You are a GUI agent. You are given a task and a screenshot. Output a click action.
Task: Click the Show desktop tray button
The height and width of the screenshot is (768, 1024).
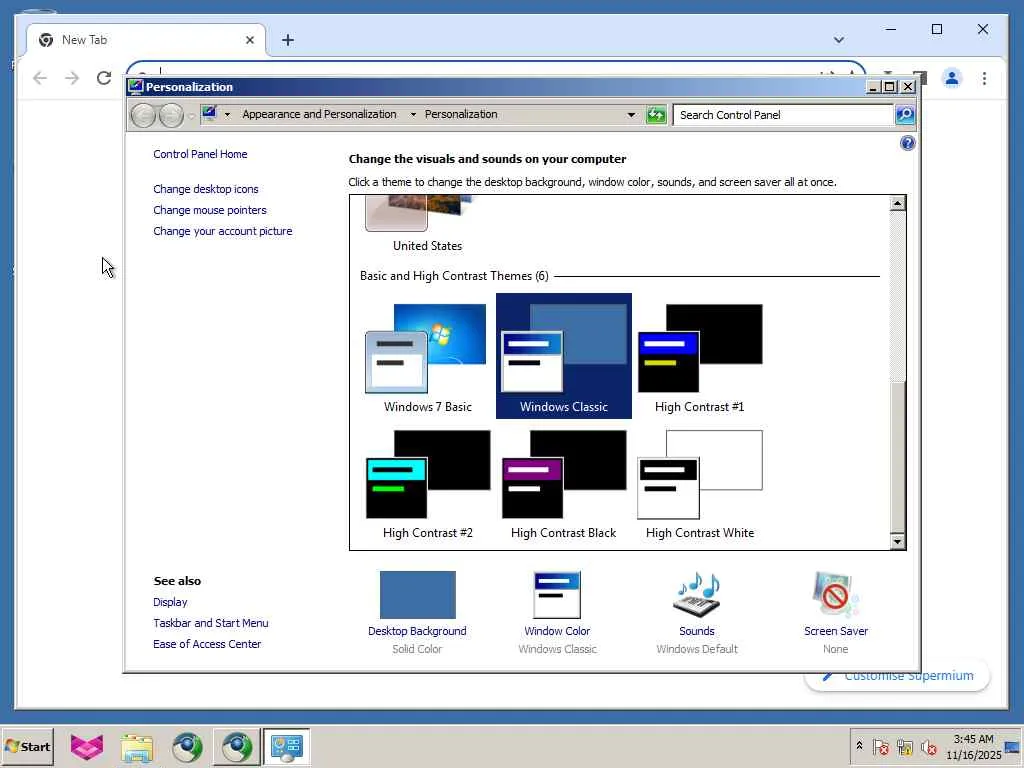pos(1013,746)
